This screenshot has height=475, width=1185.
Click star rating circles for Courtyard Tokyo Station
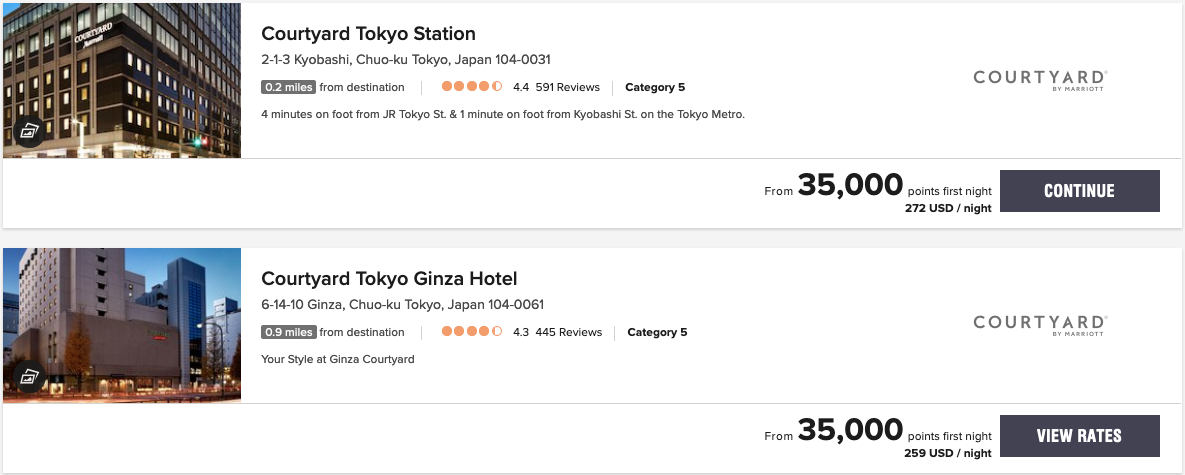472,87
